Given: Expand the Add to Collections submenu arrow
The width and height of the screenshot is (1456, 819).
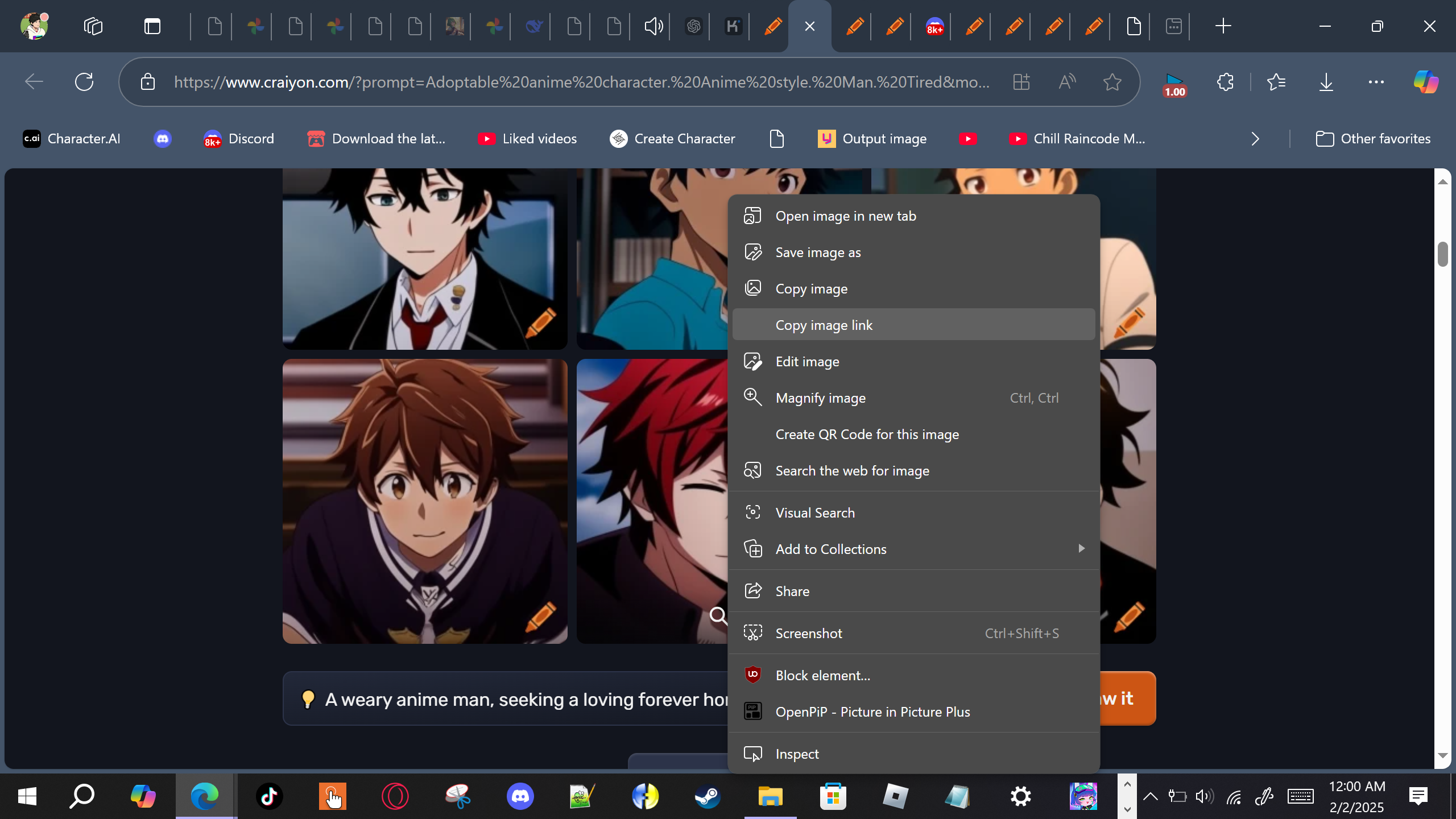Looking at the screenshot, I should tap(1081, 548).
